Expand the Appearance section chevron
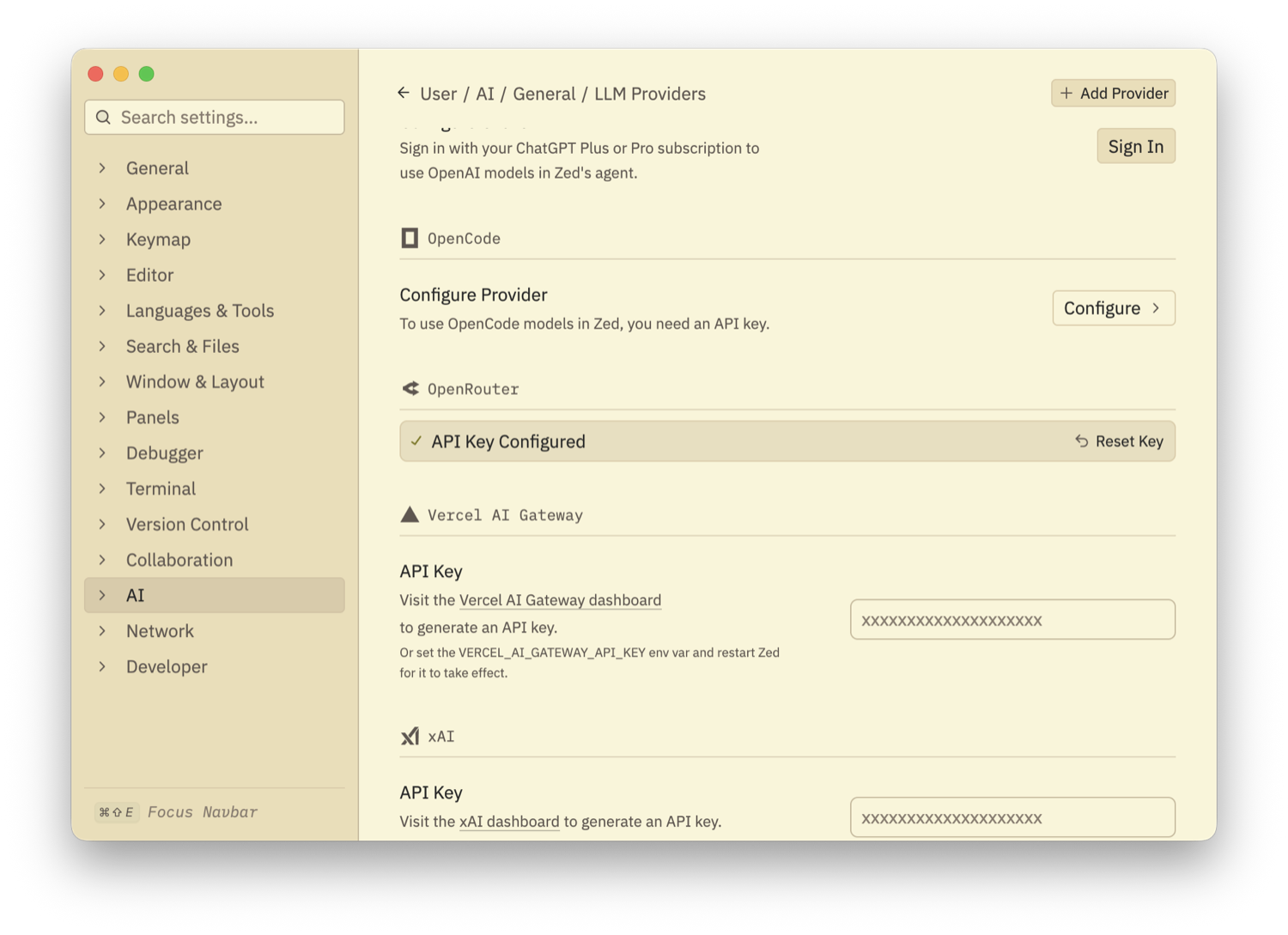Image resolution: width=1288 pixels, height=935 pixels. click(102, 203)
